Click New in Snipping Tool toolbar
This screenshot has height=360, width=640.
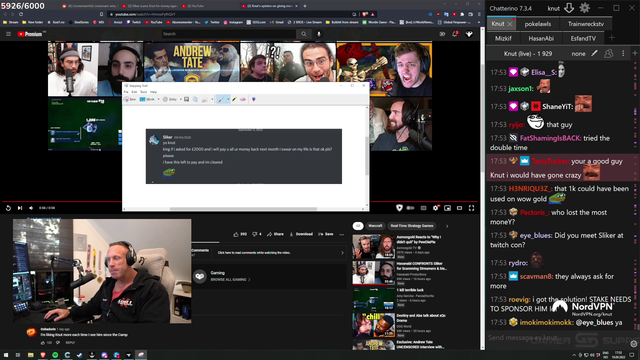point(130,99)
